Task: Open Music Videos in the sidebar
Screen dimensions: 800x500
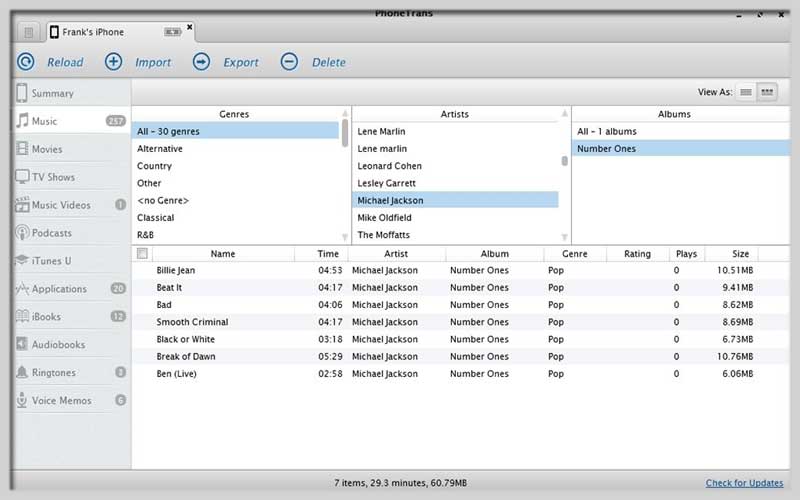Action: pyautogui.click(x=71, y=205)
